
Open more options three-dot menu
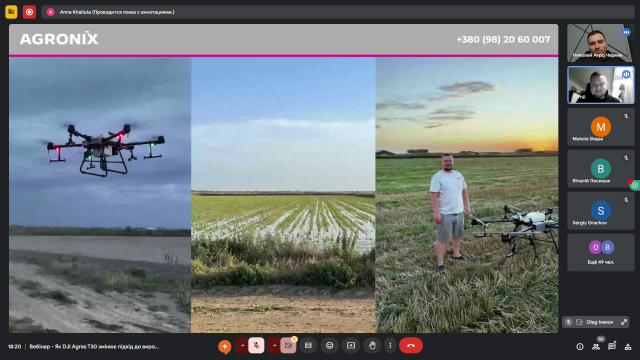click(x=390, y=346)
